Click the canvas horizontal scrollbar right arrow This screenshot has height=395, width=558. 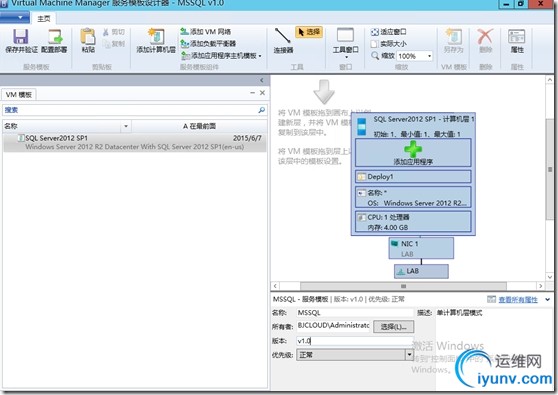pos(541,286)
